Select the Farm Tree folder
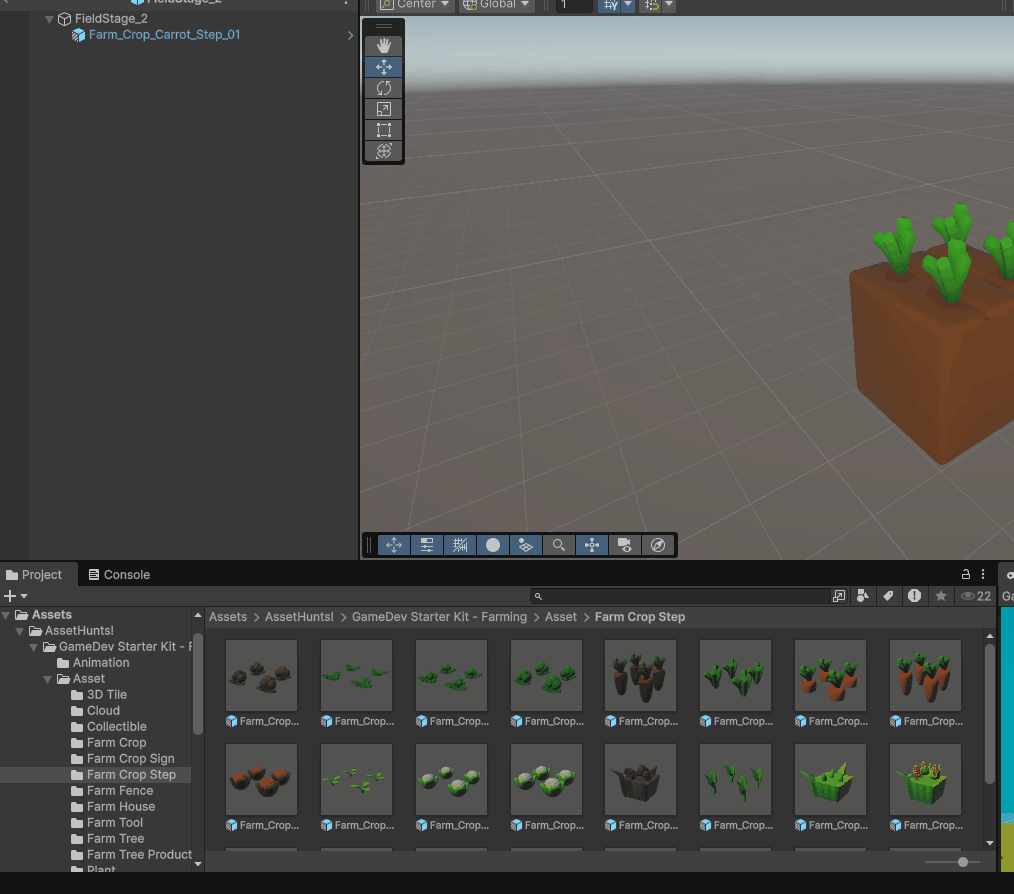The height and width of the screenshot is (894, 1014). [x=115, y=839]
